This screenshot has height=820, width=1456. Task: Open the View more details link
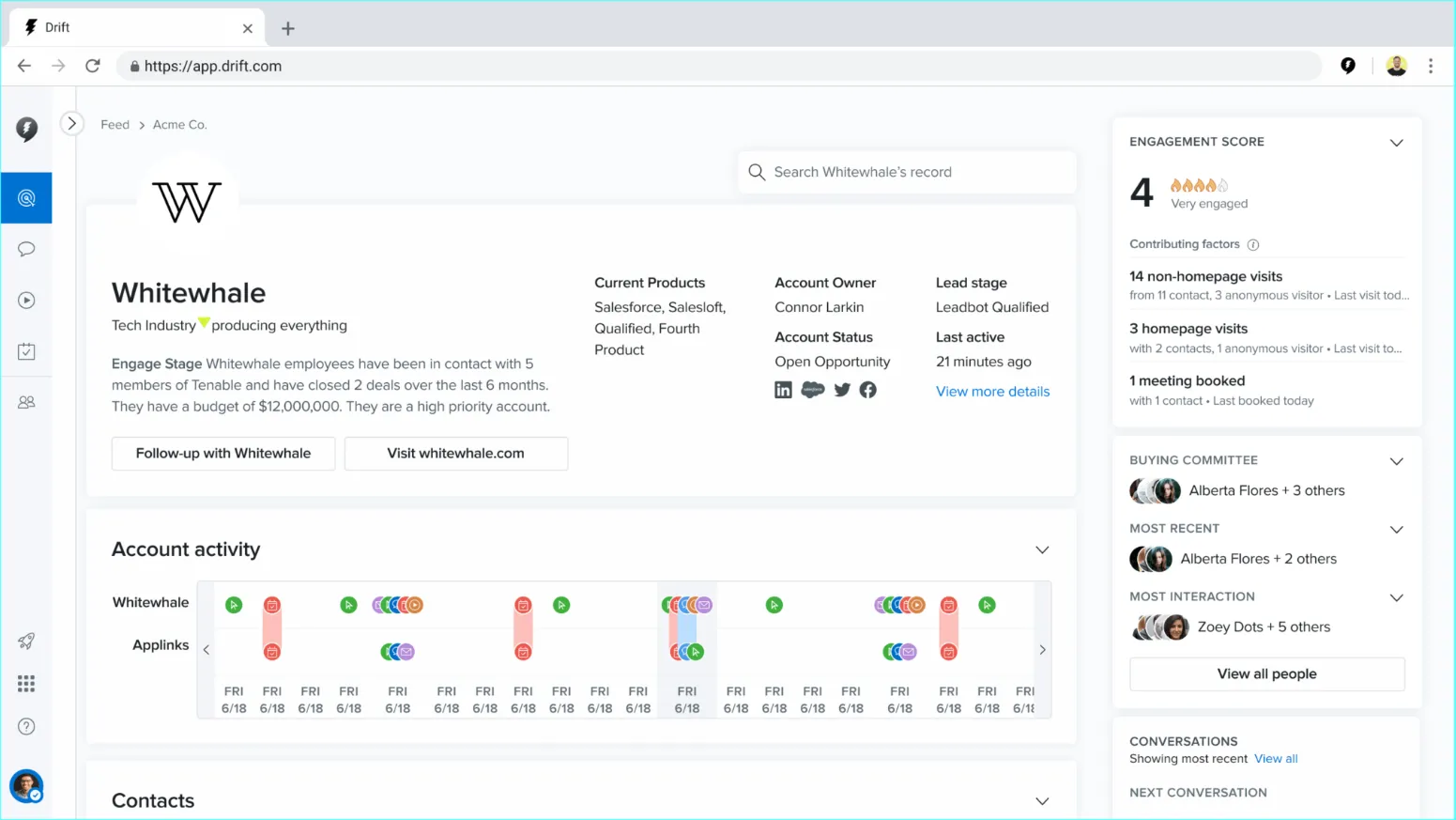992,392
